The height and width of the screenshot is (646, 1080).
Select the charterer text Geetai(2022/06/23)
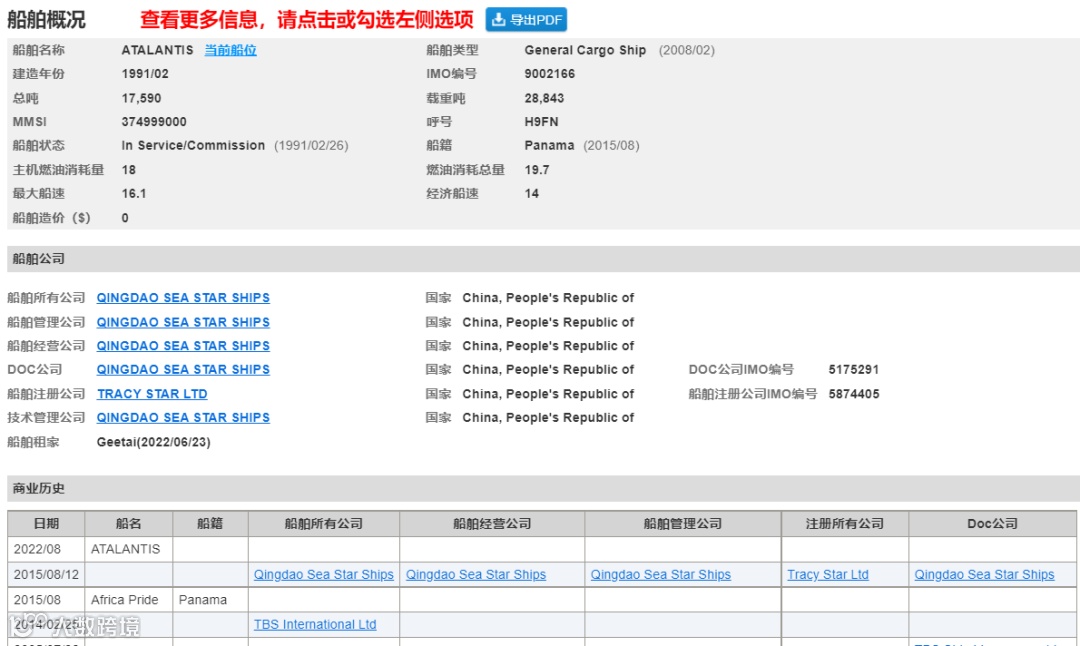[x=154, y=442]
